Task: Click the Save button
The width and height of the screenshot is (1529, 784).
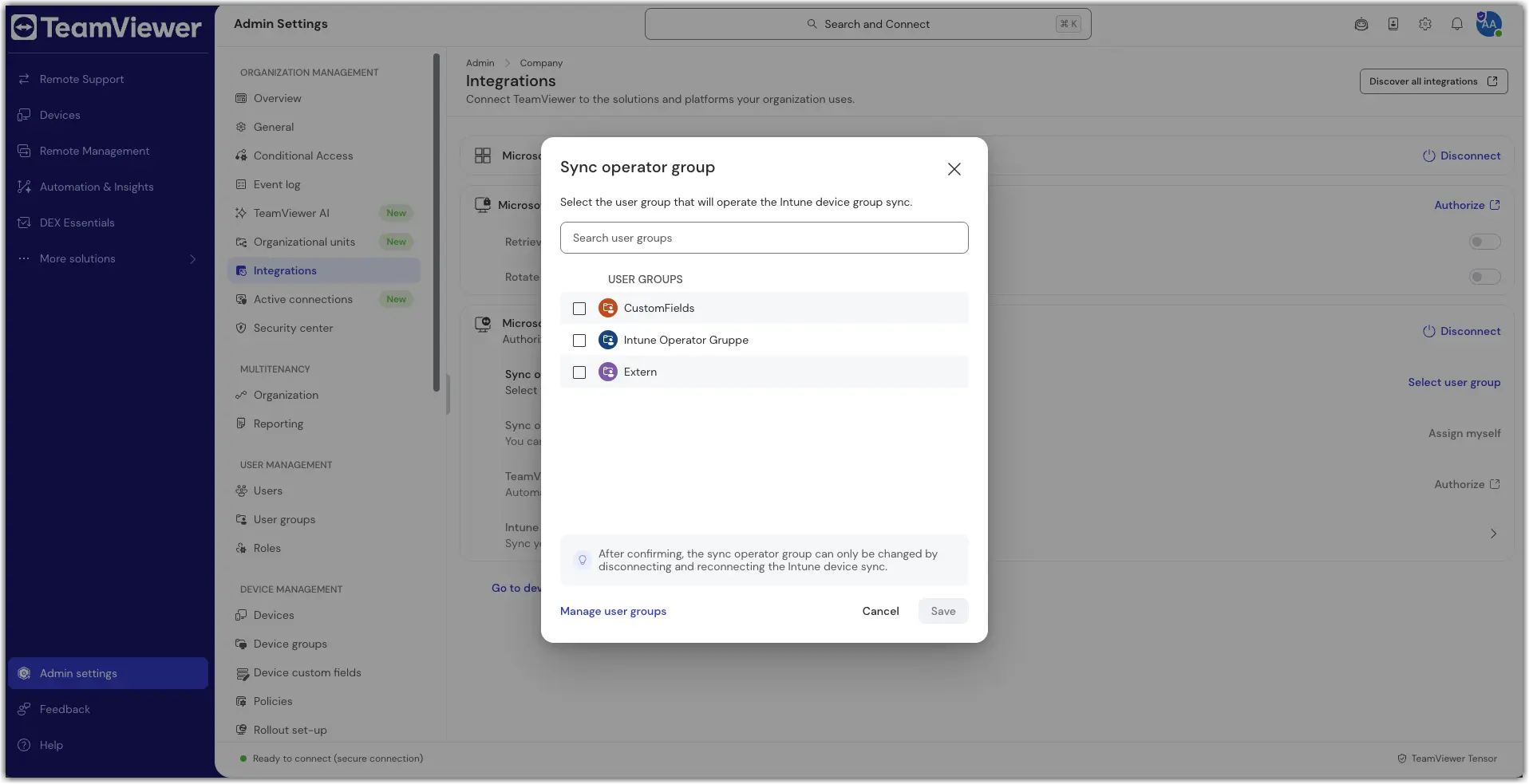Action: pyautogui.click(x=942, y=611)
